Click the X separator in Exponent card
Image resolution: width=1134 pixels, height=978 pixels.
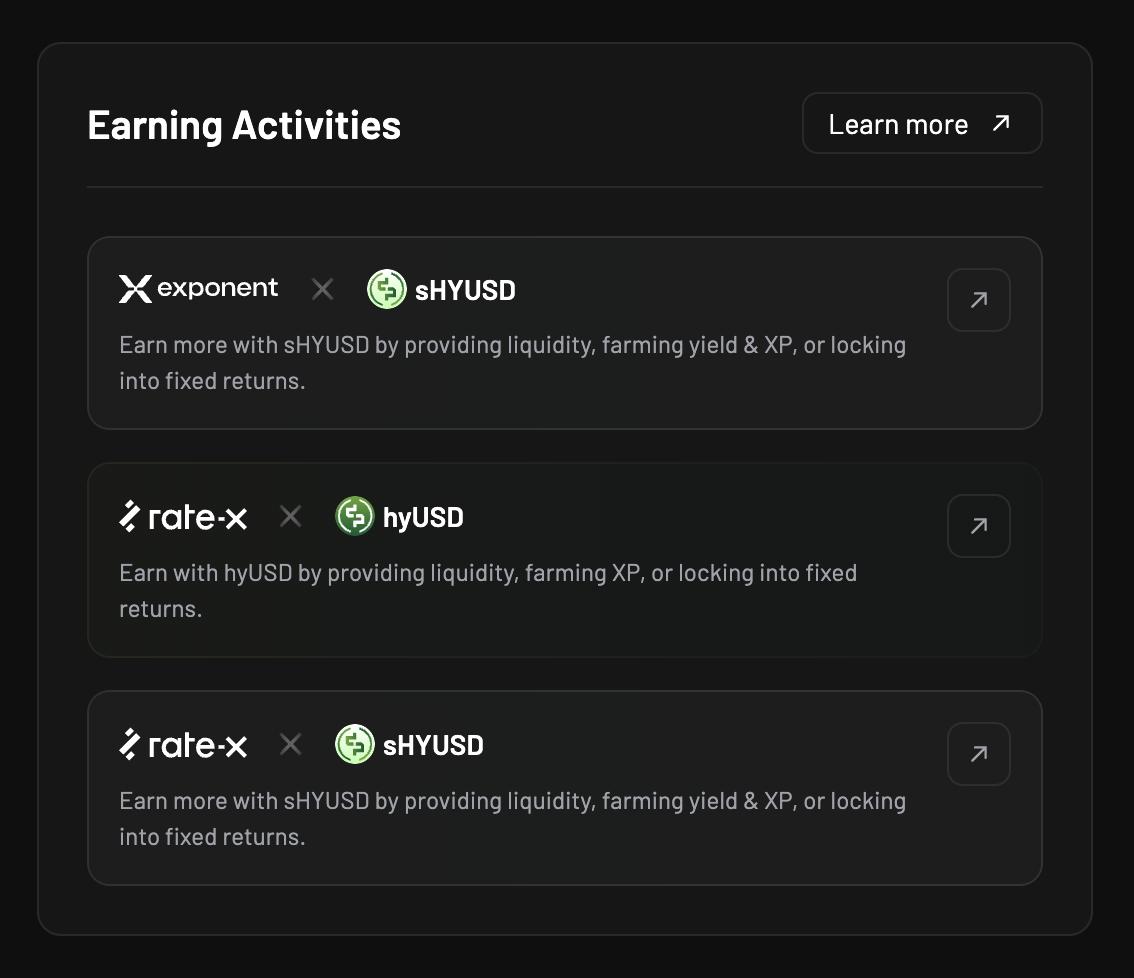pos(323,289)
